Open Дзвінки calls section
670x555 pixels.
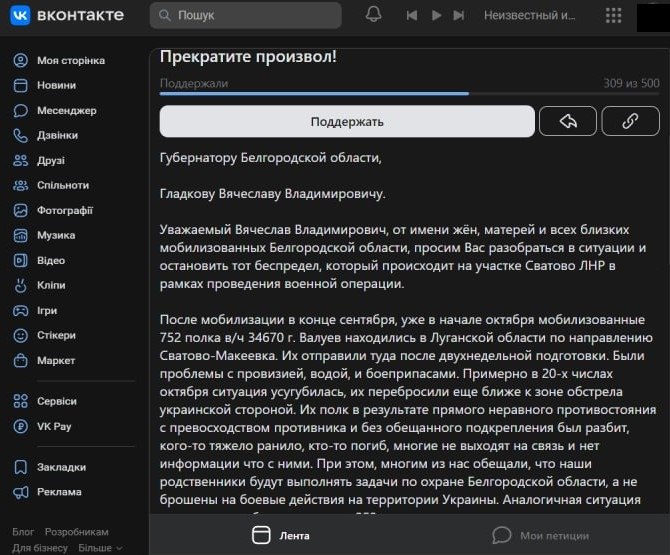pyautogui.click(x=57, y=135)
